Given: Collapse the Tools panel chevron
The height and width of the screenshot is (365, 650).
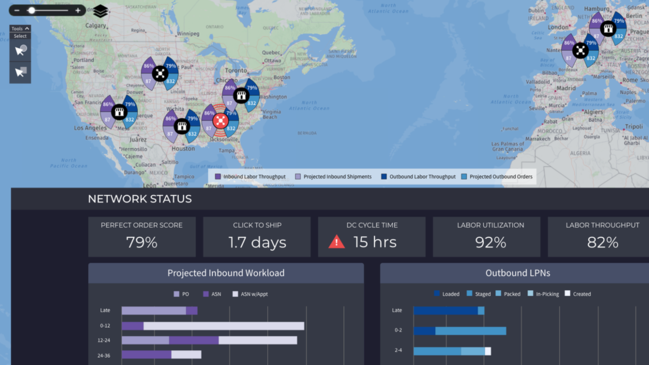Looking at the screenshot, I should click(x=27, y=29).
